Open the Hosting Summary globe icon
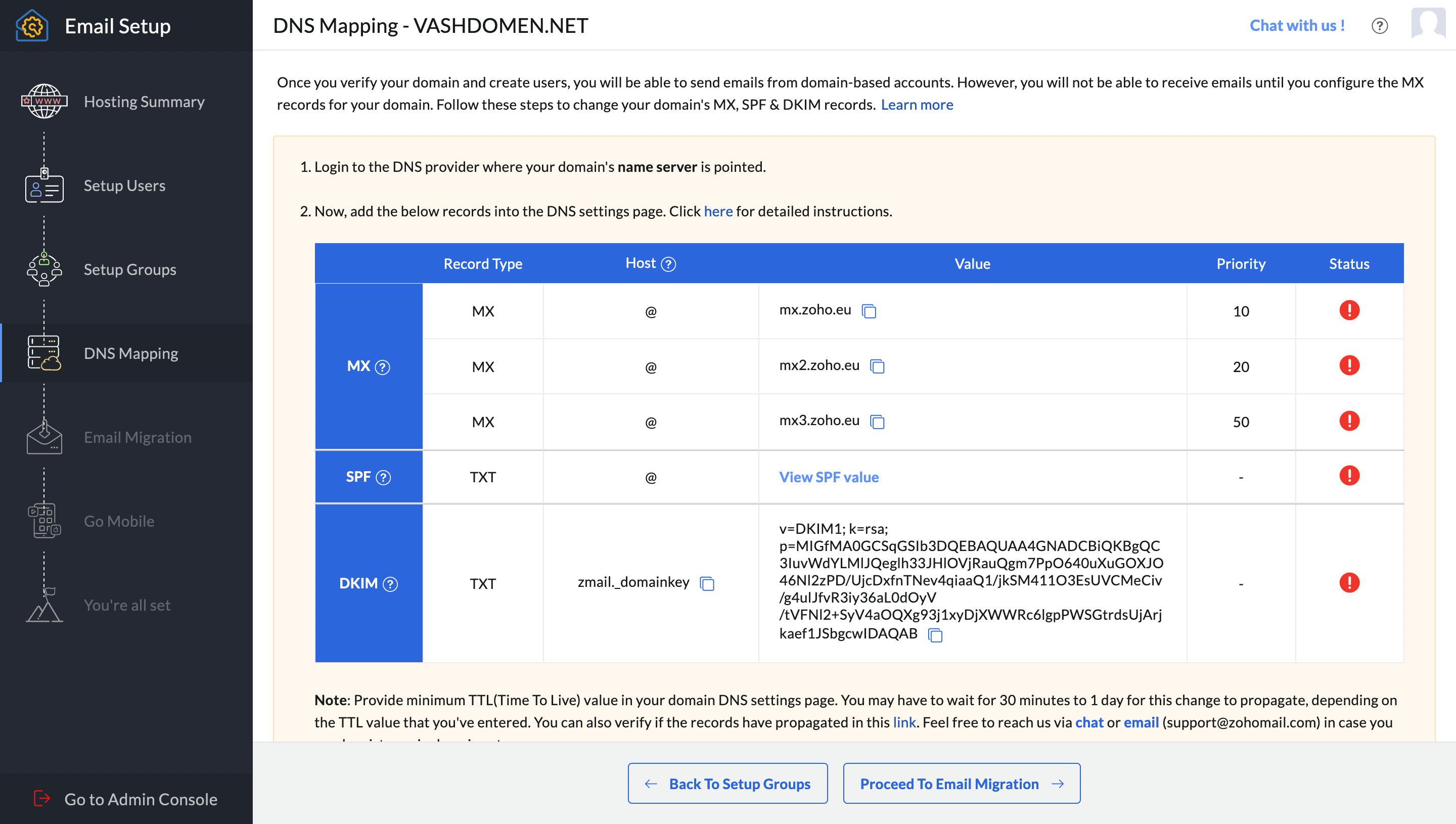 coord(44,101)
